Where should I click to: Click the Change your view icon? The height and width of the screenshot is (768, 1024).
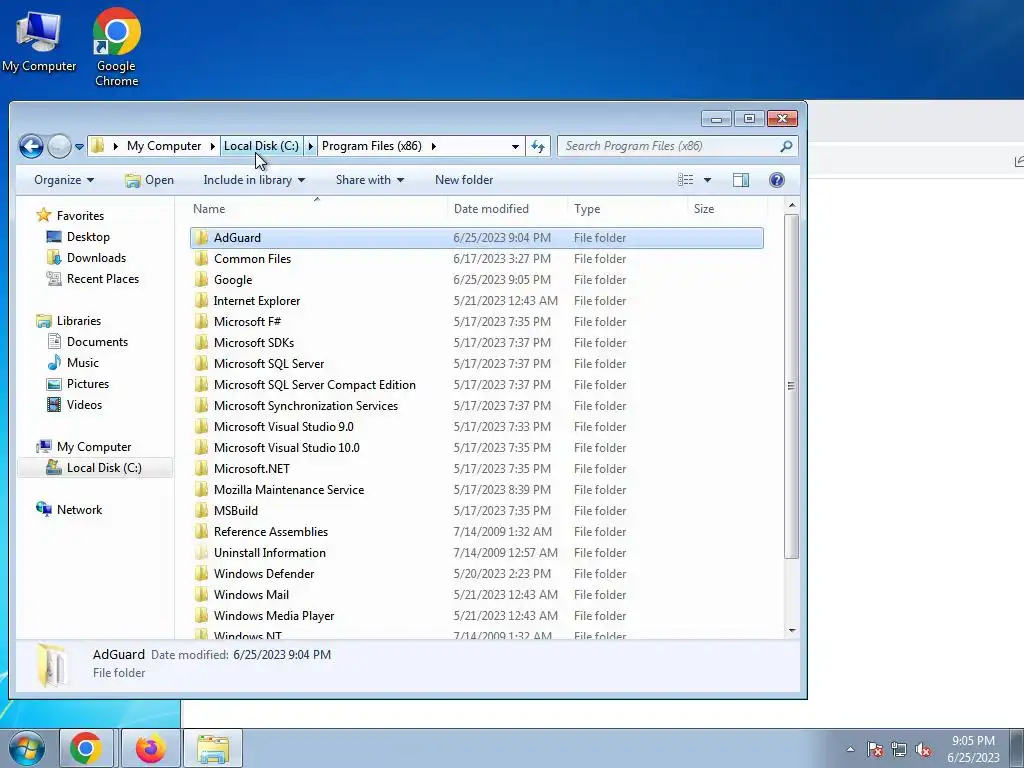point(685,180)
